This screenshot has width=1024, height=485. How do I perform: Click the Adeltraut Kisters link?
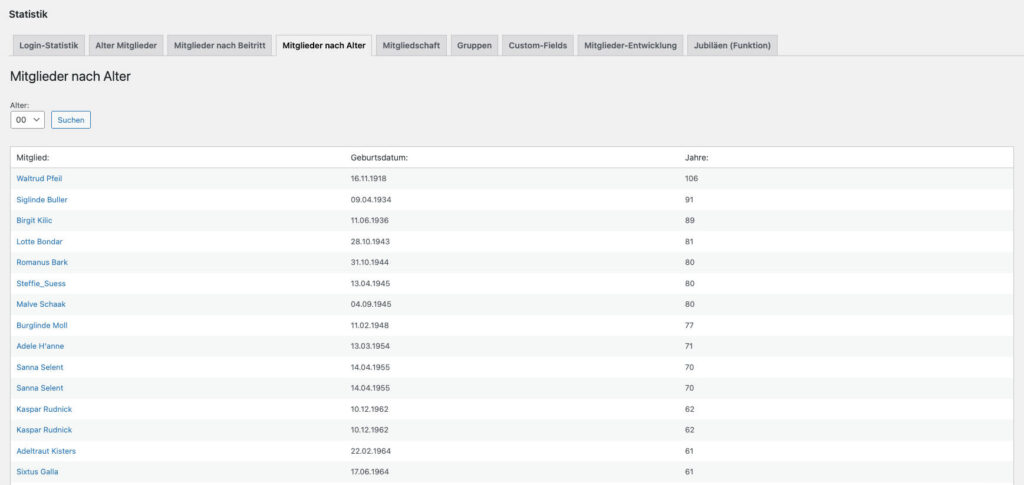46,451
